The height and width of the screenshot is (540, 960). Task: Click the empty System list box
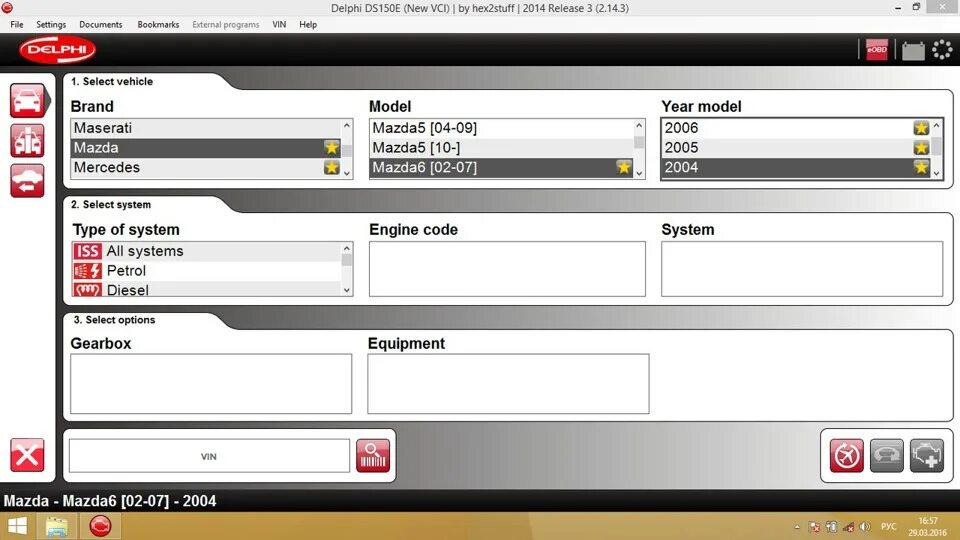click(x=802, y=269)
